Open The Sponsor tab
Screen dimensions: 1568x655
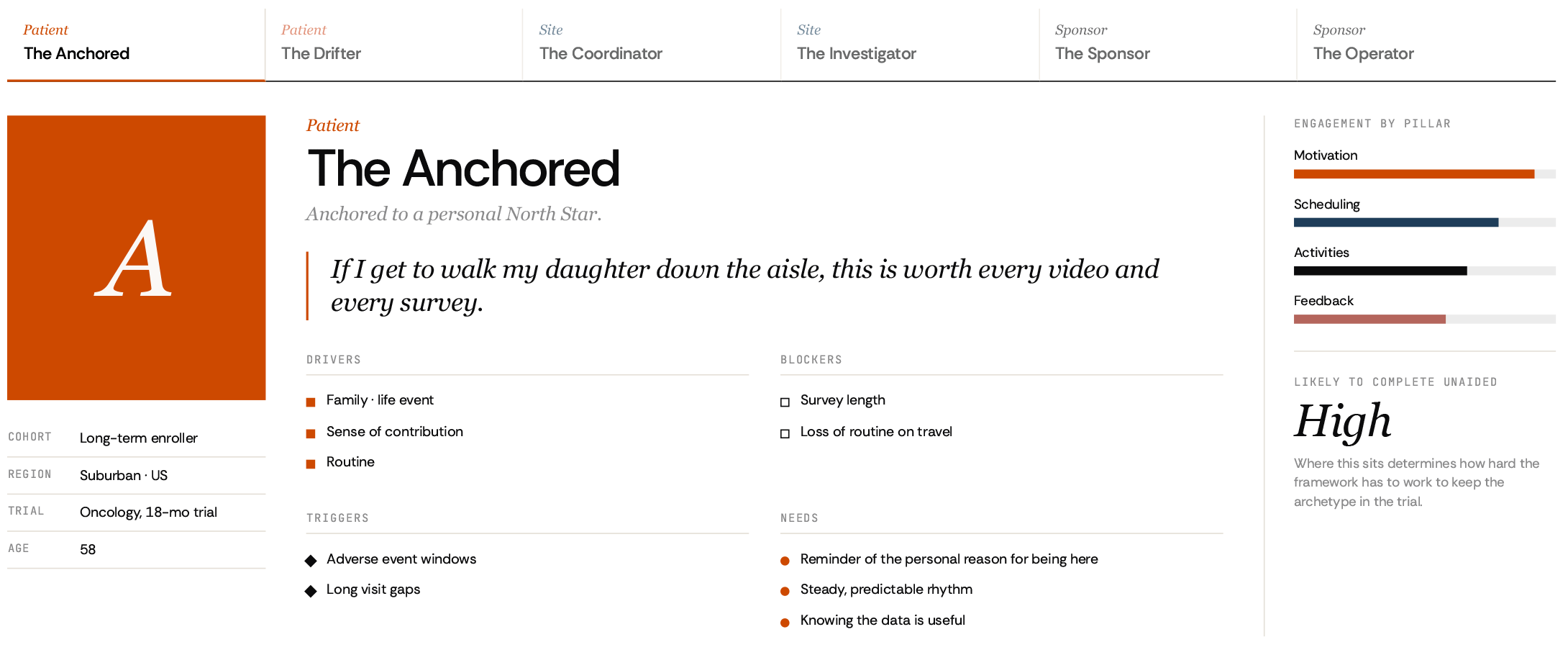point(1167,44)
